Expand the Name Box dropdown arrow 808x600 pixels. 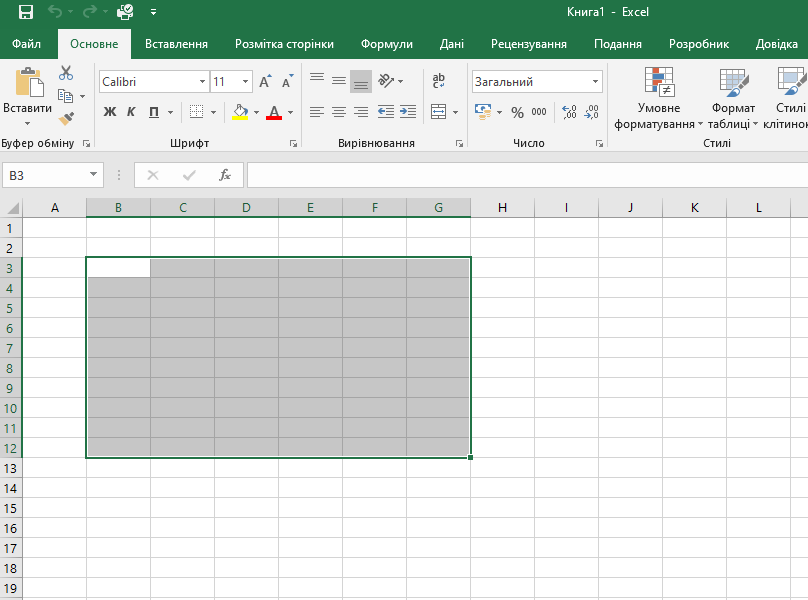coord(93,175)
